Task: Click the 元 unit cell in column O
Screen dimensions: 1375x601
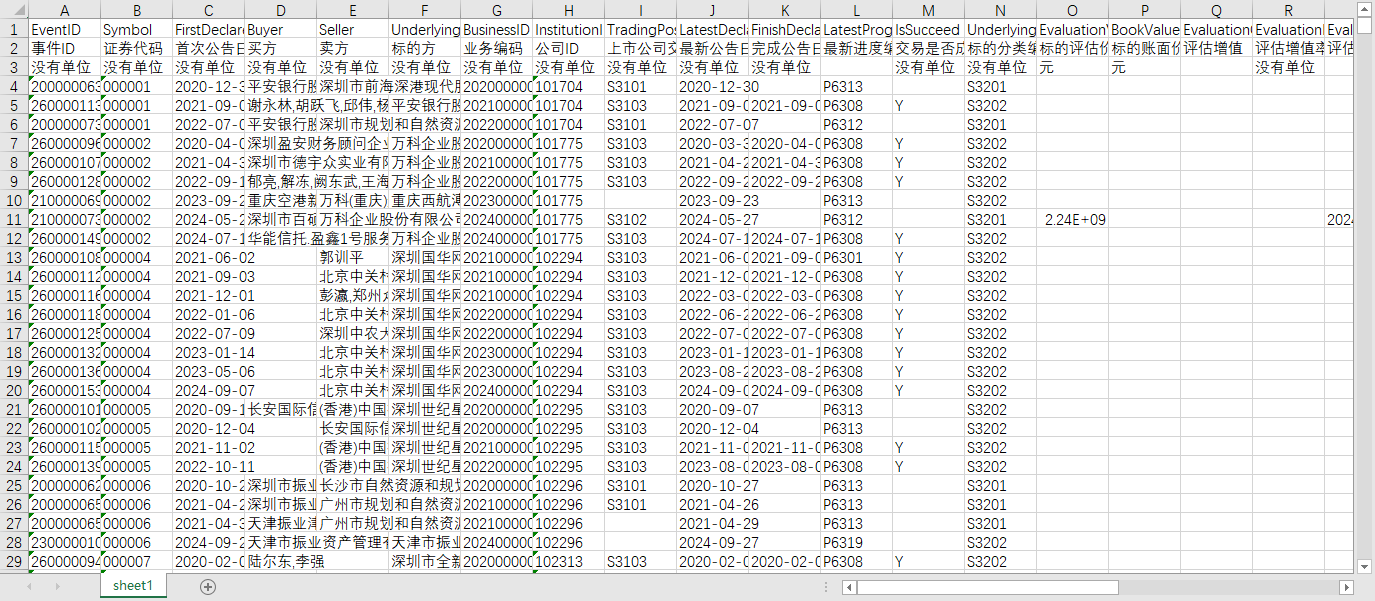Action: click(1072, 68)
